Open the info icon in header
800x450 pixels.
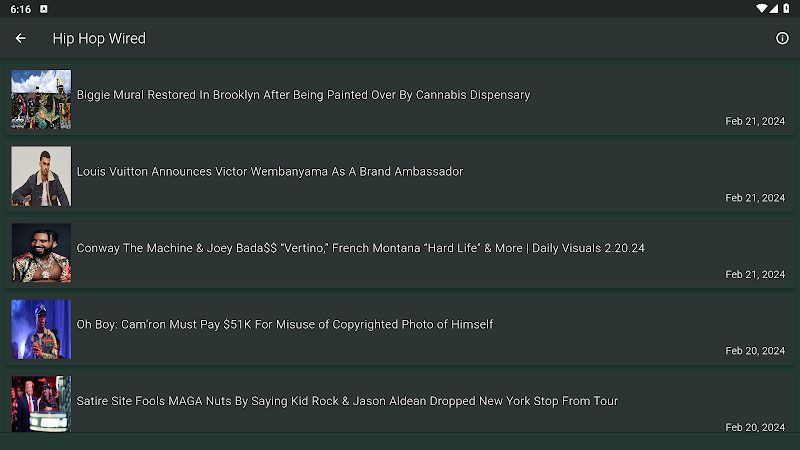click(x=782, y=38)
